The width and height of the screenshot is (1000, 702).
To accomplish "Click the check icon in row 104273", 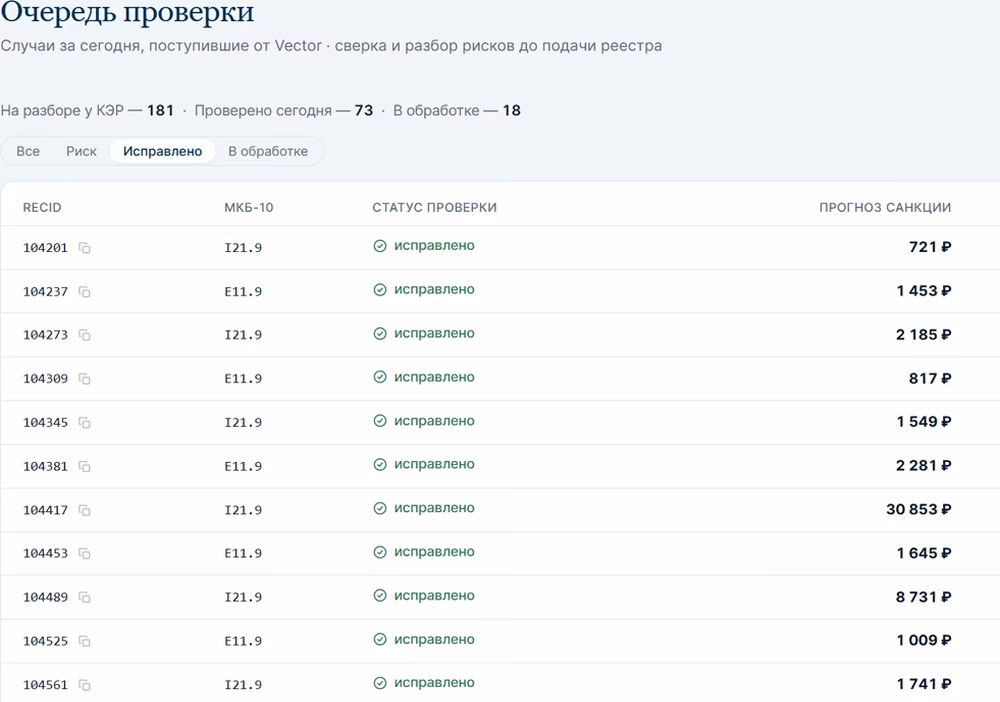I will pos(380,333).
